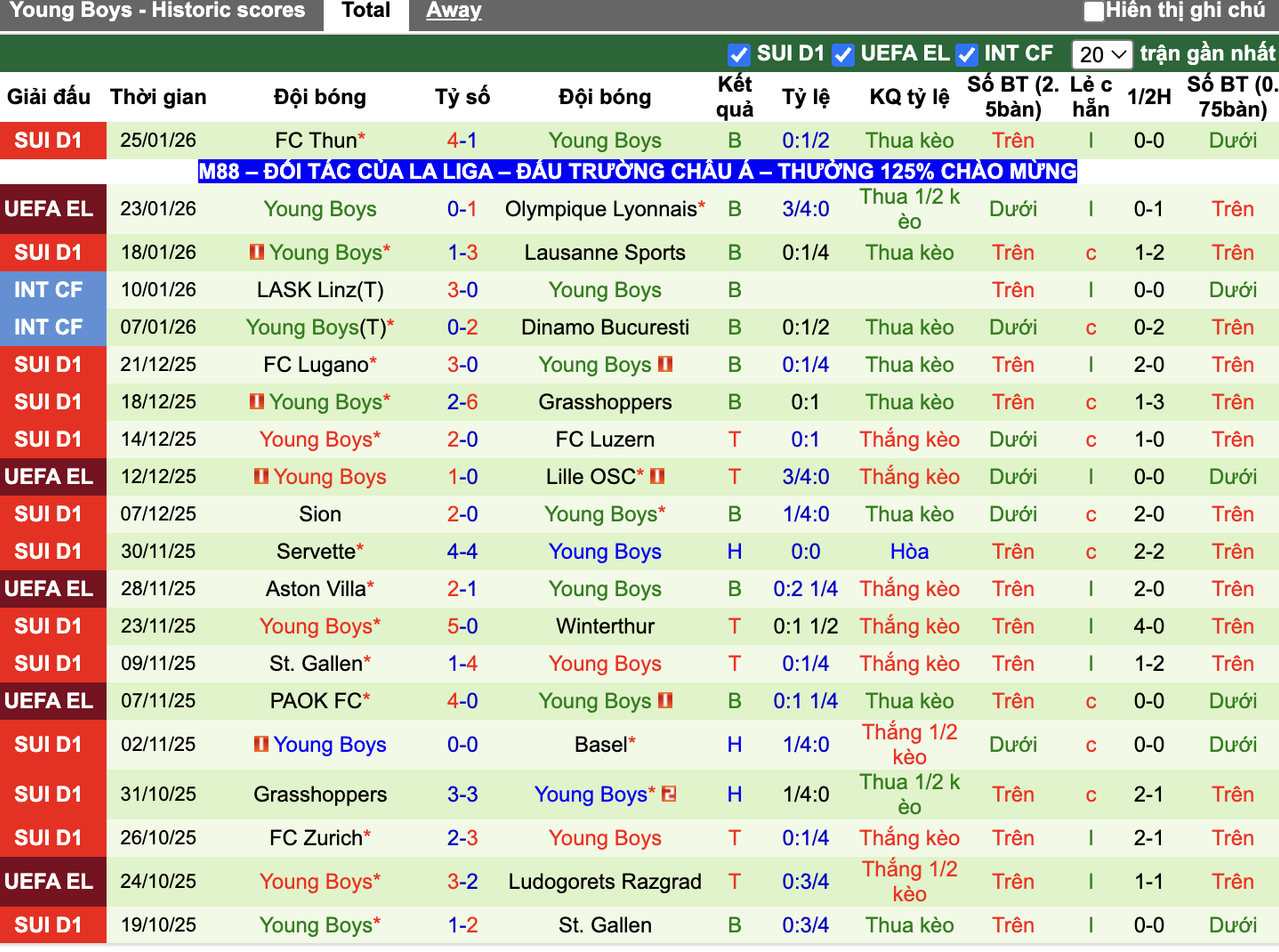Click card icon after Lille OSC team name
The height and width of the screenshot is (952, 1279).
coord(657,477)
